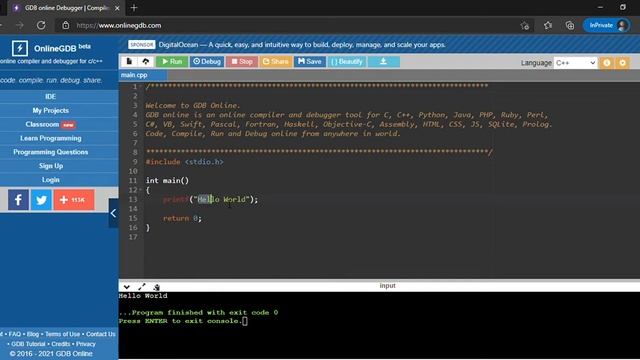Open the IDE sidebar item
The image size is (640, 360).
pyautogui.click(x=51, y=97)
